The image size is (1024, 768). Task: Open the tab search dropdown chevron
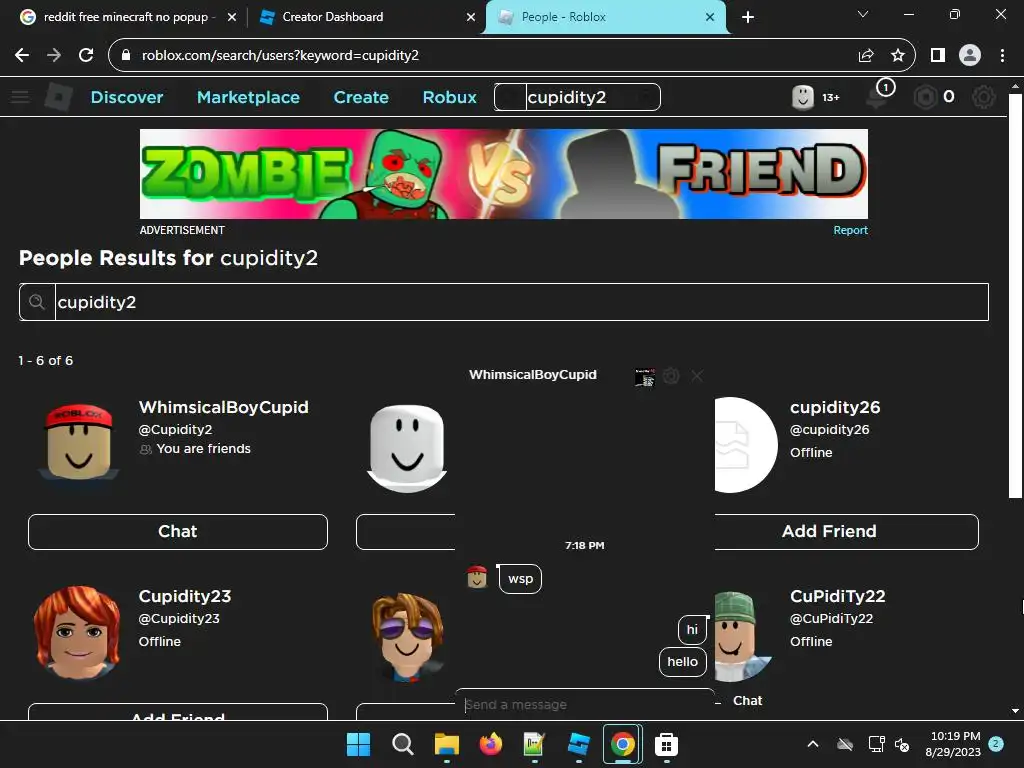[x=863, y=14]
